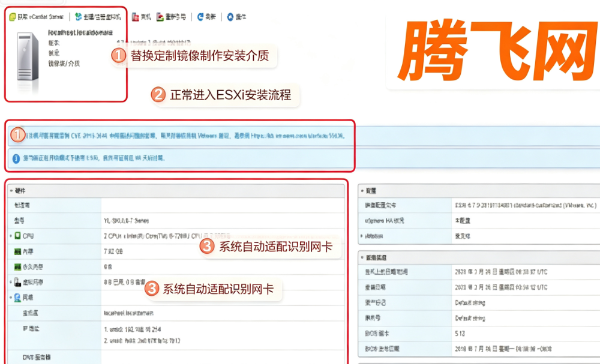
Task: Open the kb.vmware.com article link
Action: click(297, 135)
